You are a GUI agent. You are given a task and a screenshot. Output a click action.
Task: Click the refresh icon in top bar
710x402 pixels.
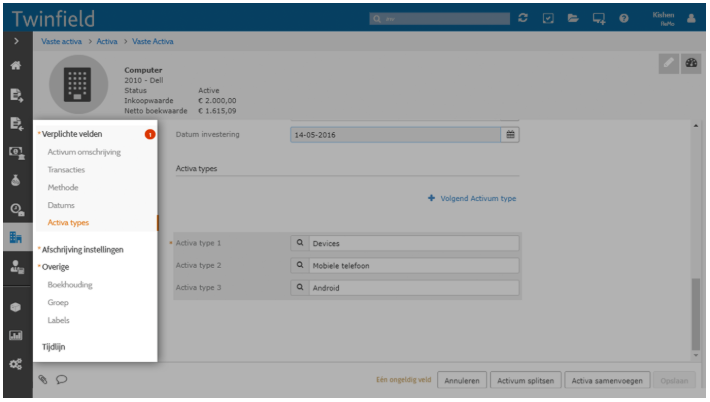pyautogui.click(x=523, y=18)
